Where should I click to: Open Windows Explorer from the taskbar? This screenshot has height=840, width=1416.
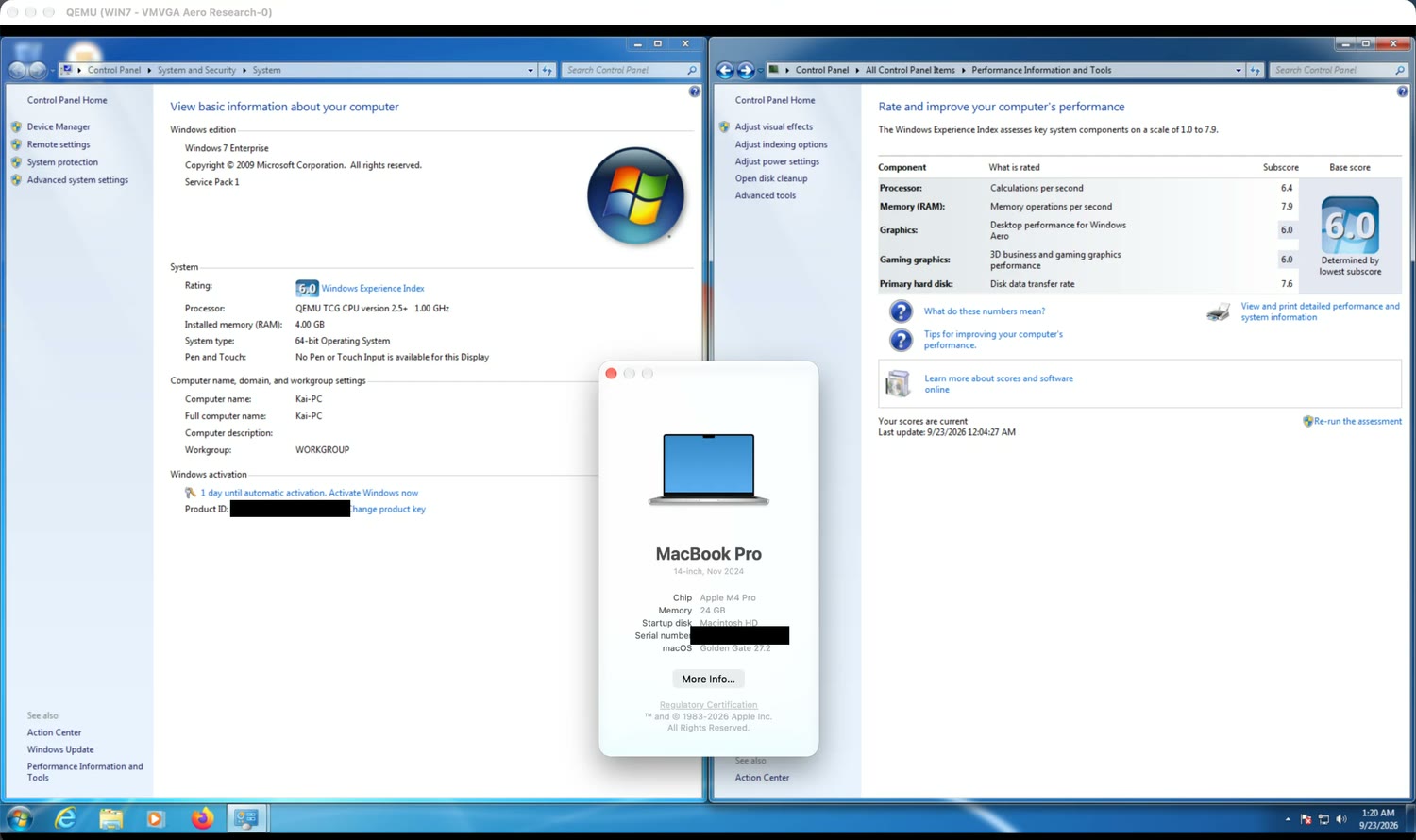pos(110,818)
